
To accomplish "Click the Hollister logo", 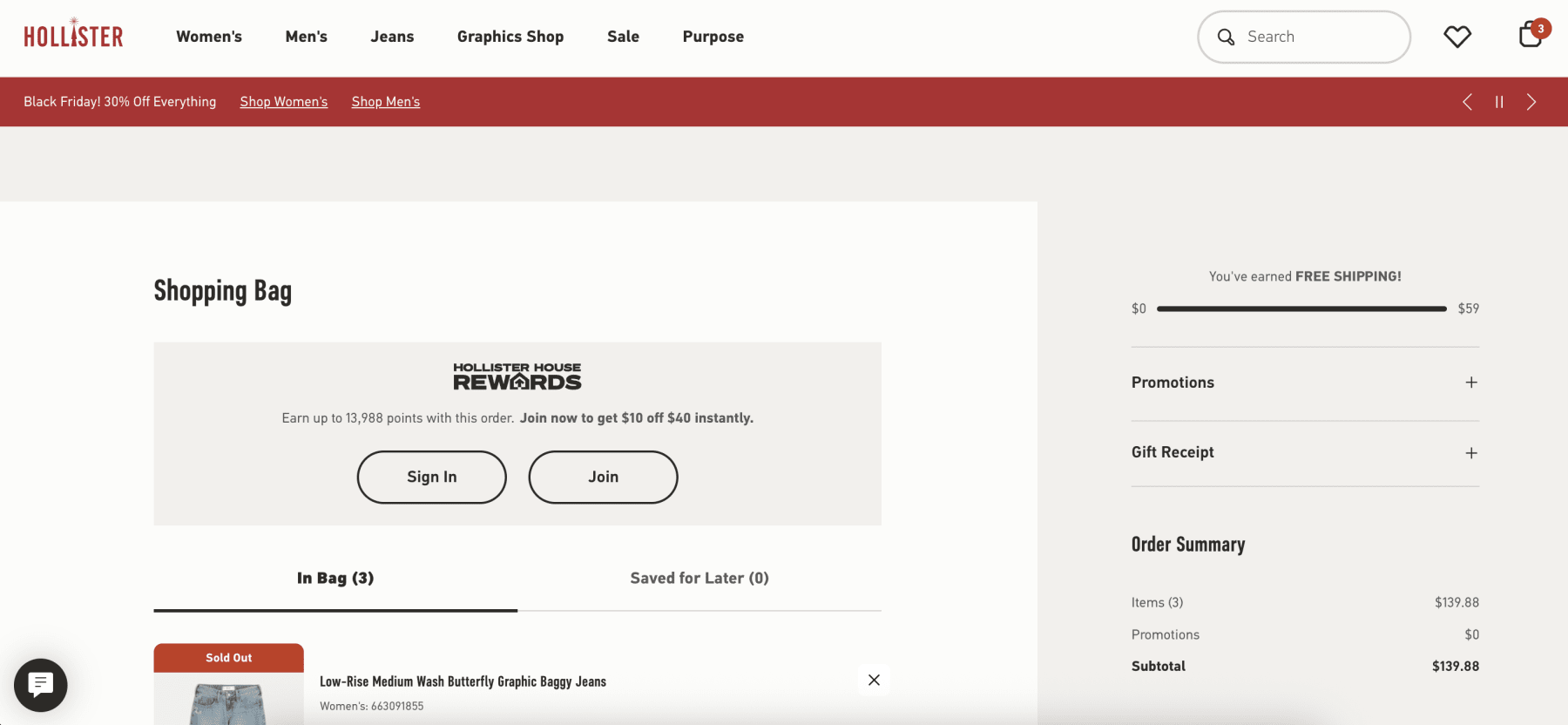I will click(73, 35).
